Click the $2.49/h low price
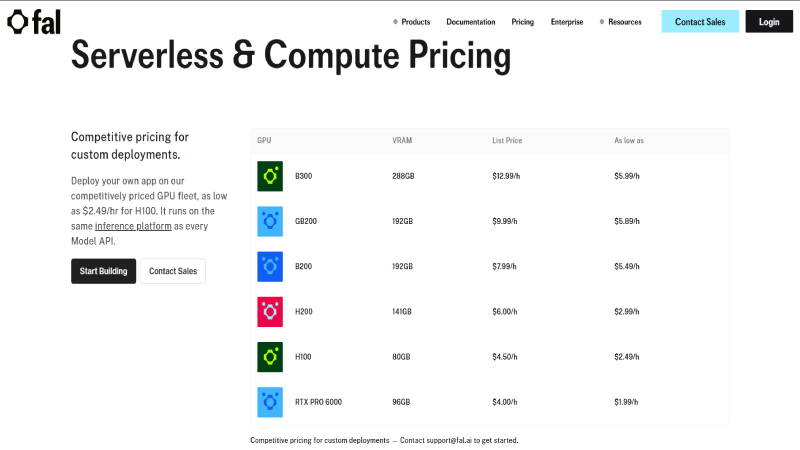800x450 pixels. [627, 357]
